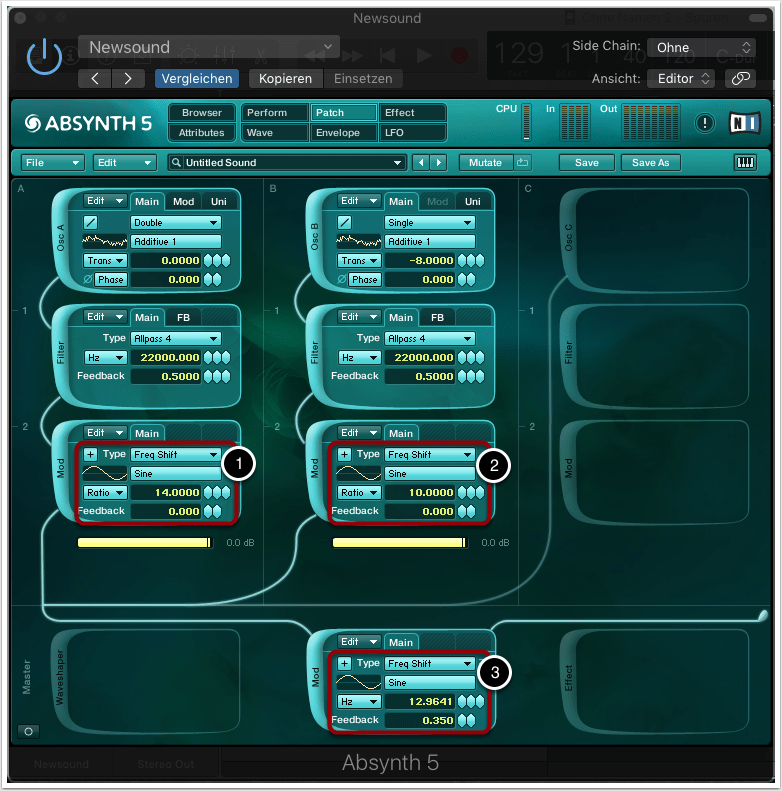Click the master Mod sine waveform preview
The image size is (782, 791).
tap(358, 683)
